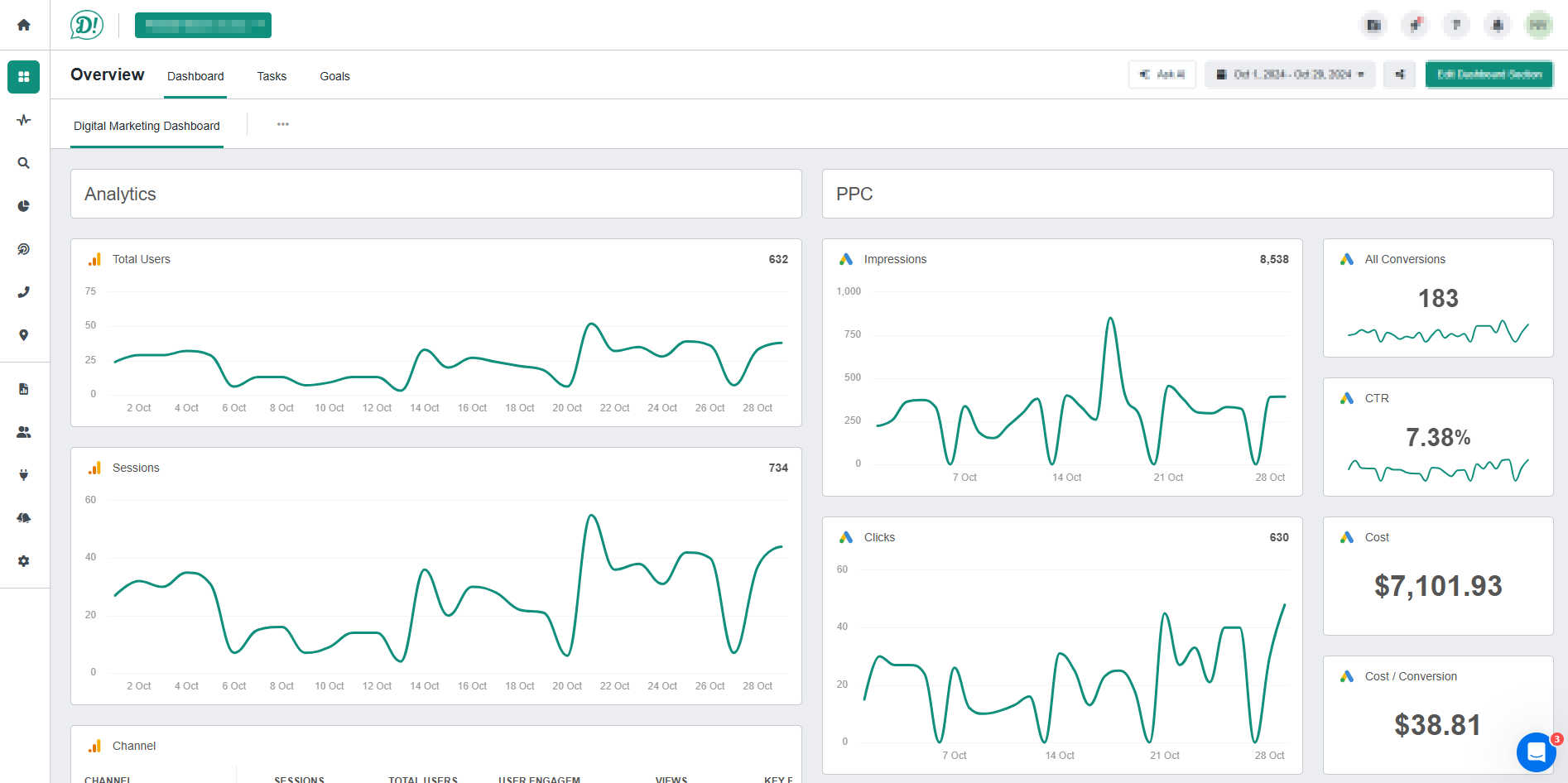Open the settings gear icon in sidebar
The image size is (1568, 783).
24,561
